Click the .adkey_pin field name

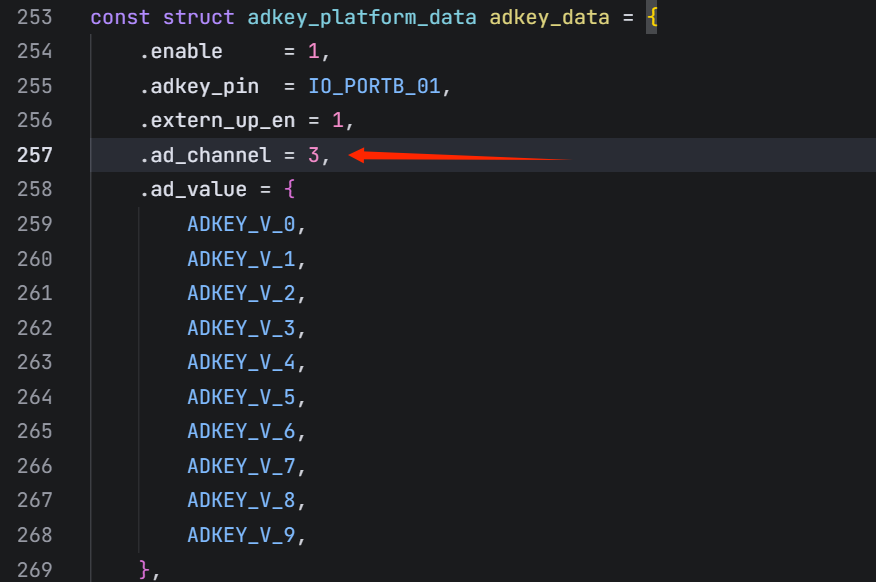(199, 86)
